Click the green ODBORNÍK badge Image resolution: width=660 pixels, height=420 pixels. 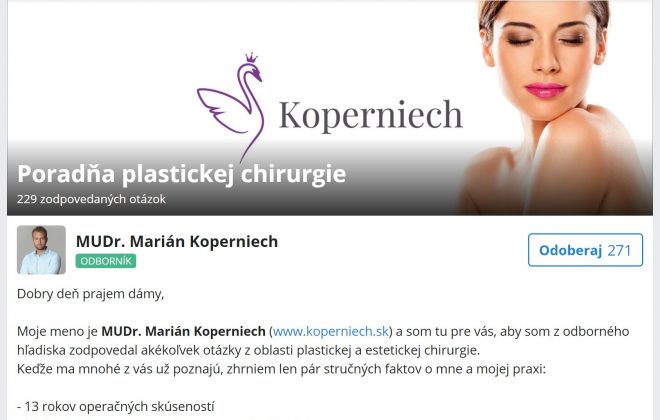[106, 261]
